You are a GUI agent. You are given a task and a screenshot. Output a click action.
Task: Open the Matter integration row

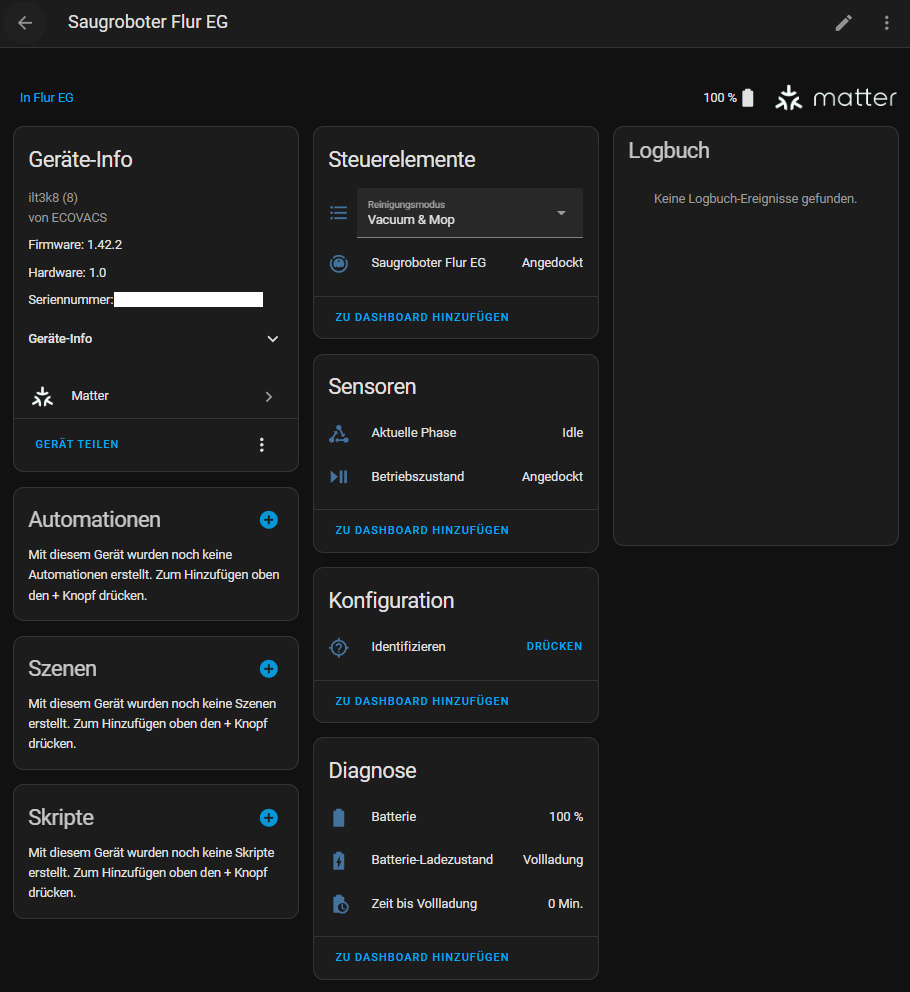pos(156,396)
